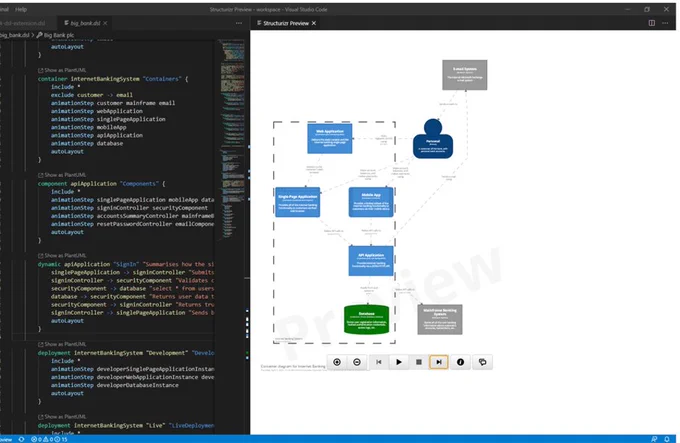Place cursor on 'animationStep database' line
Viewport: 680px width, 443px height.
87,143
